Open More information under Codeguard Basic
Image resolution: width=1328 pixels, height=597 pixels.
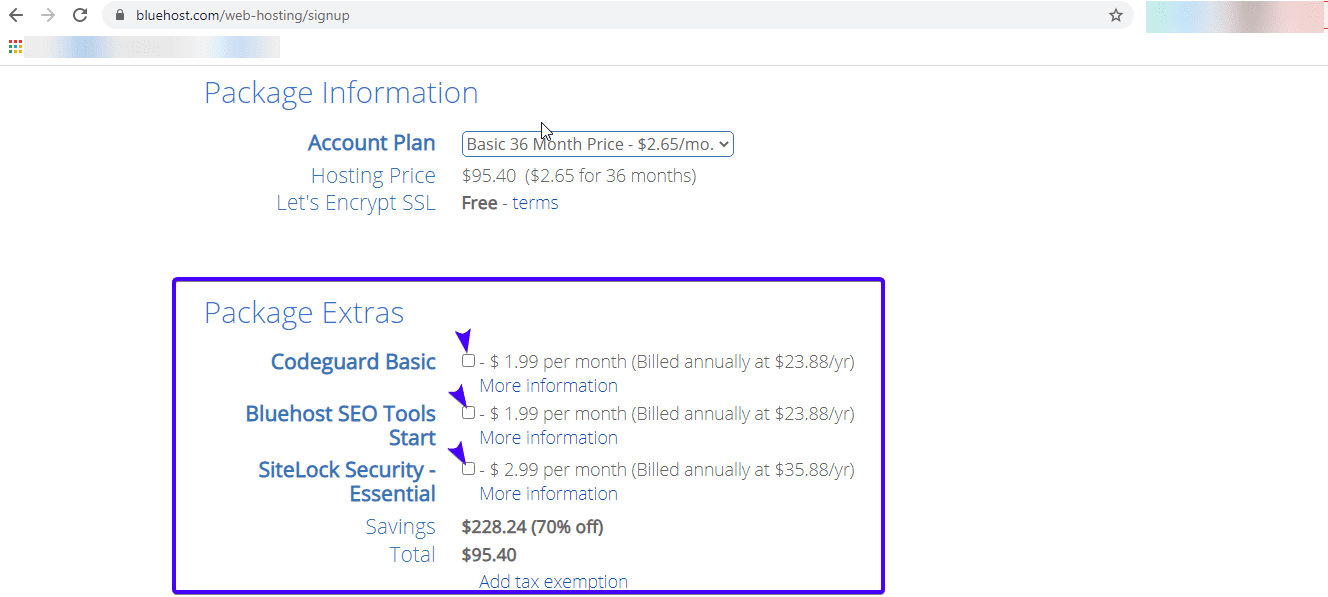coord(548,386)
